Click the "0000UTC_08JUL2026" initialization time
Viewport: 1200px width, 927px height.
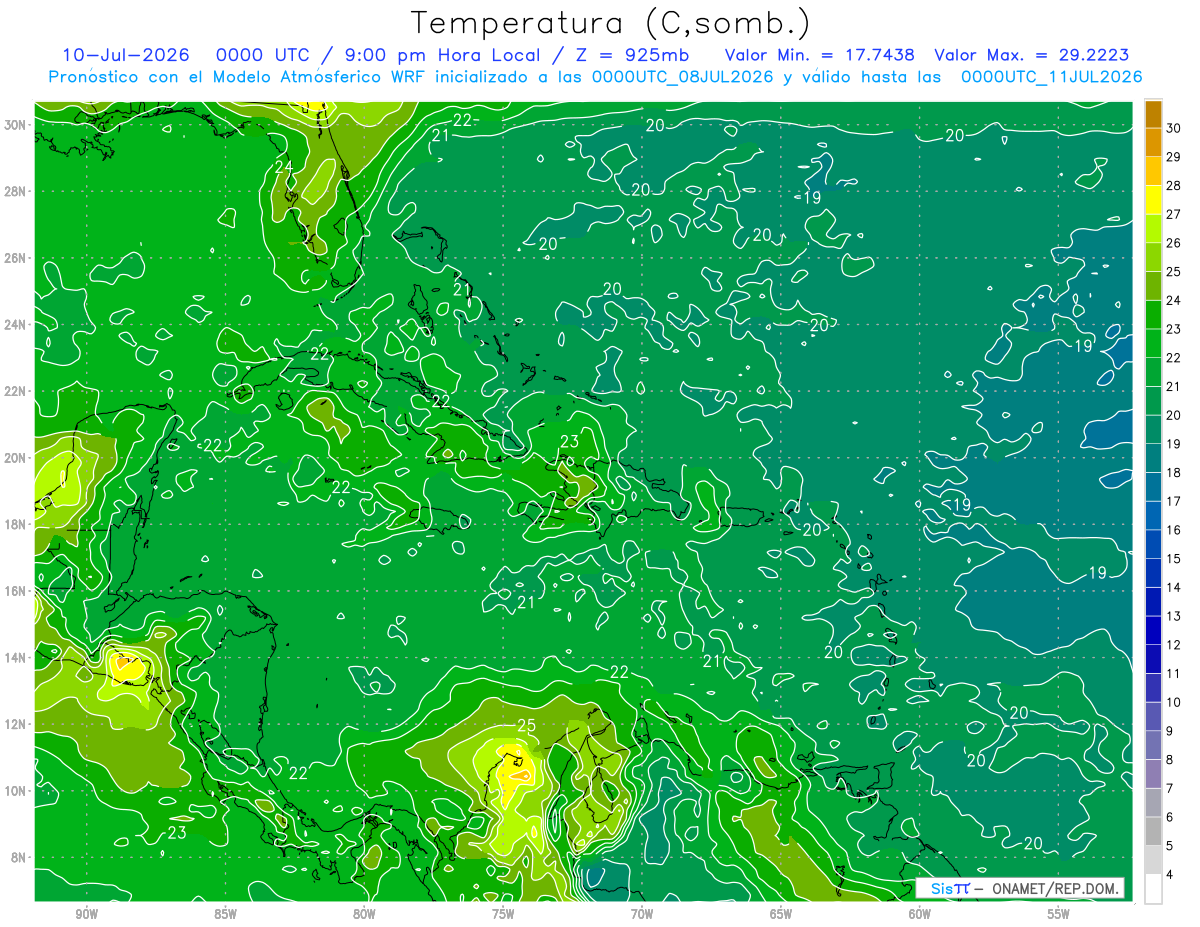click(683, 77)
